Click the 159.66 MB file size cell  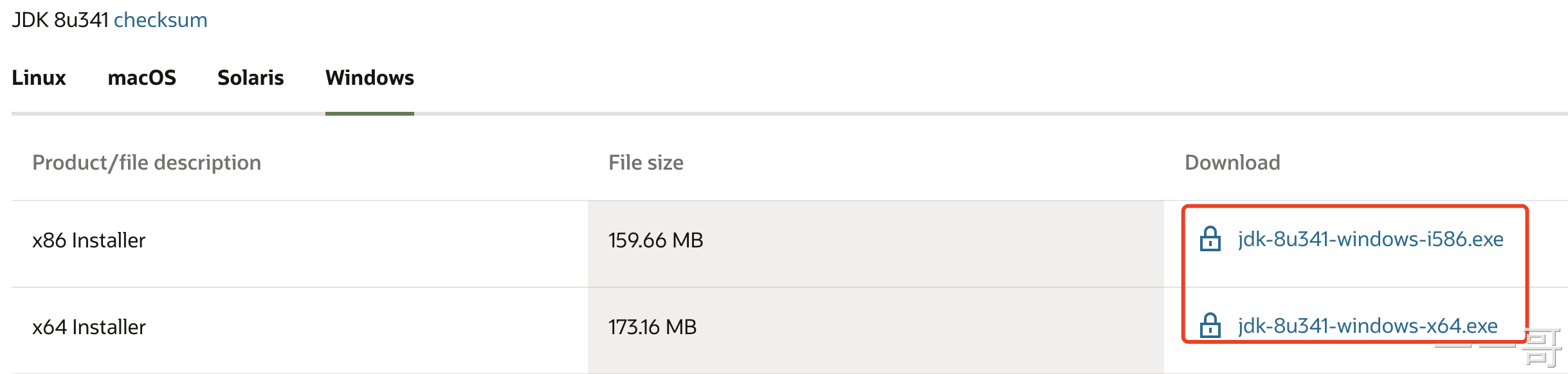655,240
